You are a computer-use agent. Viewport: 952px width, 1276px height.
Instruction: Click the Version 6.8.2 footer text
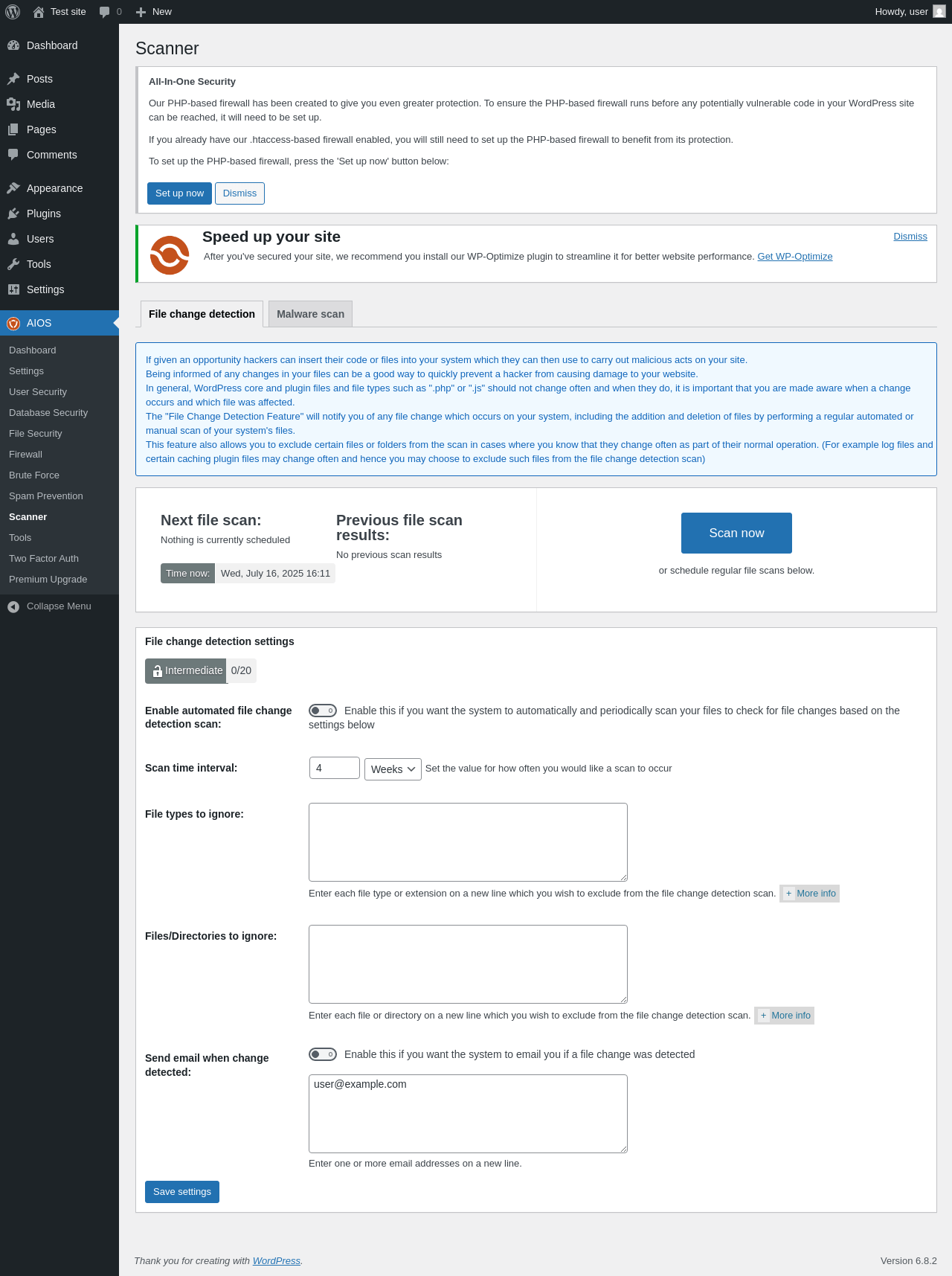tap(909, 1261)
